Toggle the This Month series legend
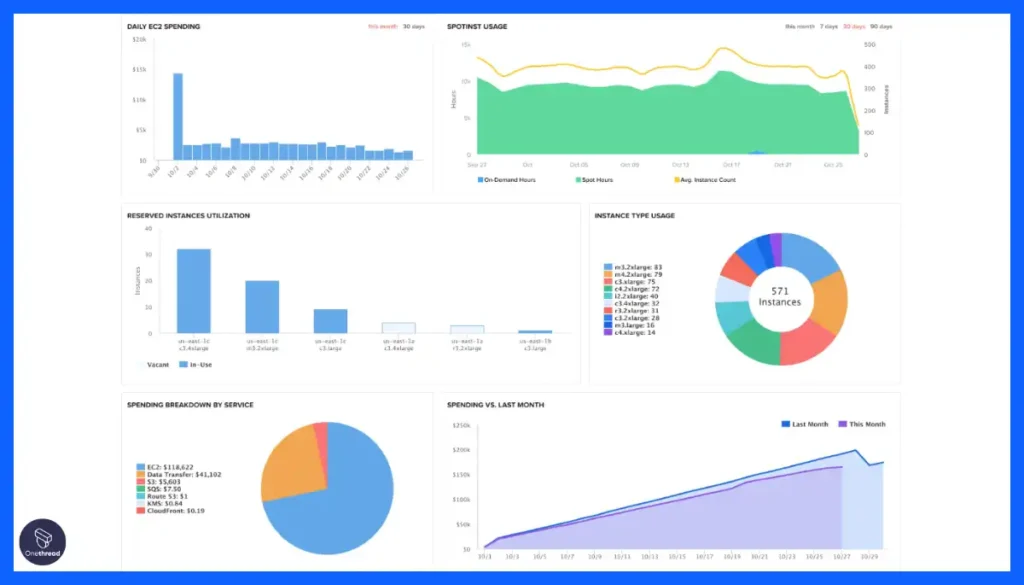 point(862,424)
